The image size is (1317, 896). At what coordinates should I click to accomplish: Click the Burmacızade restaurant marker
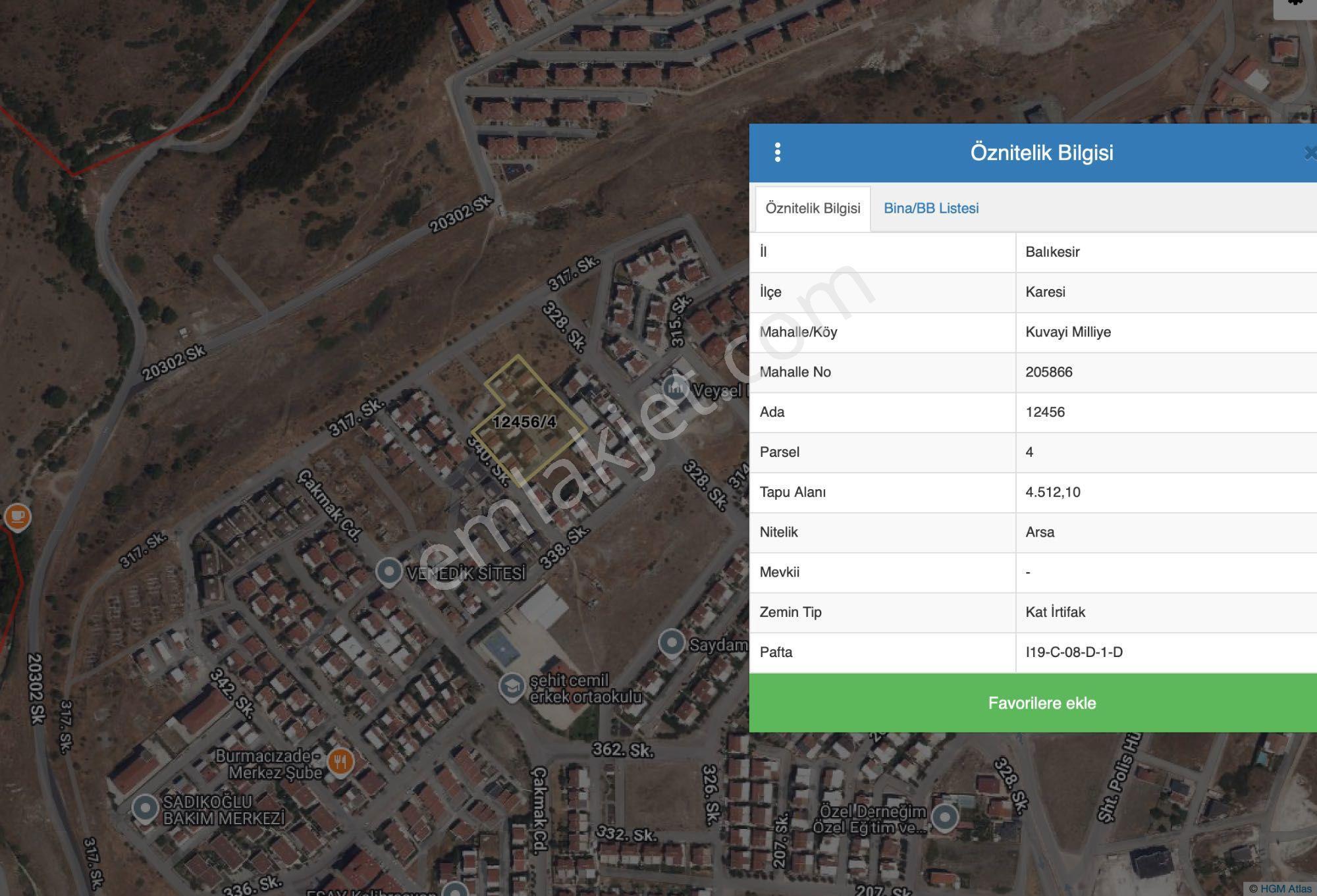tap(340, 762)
